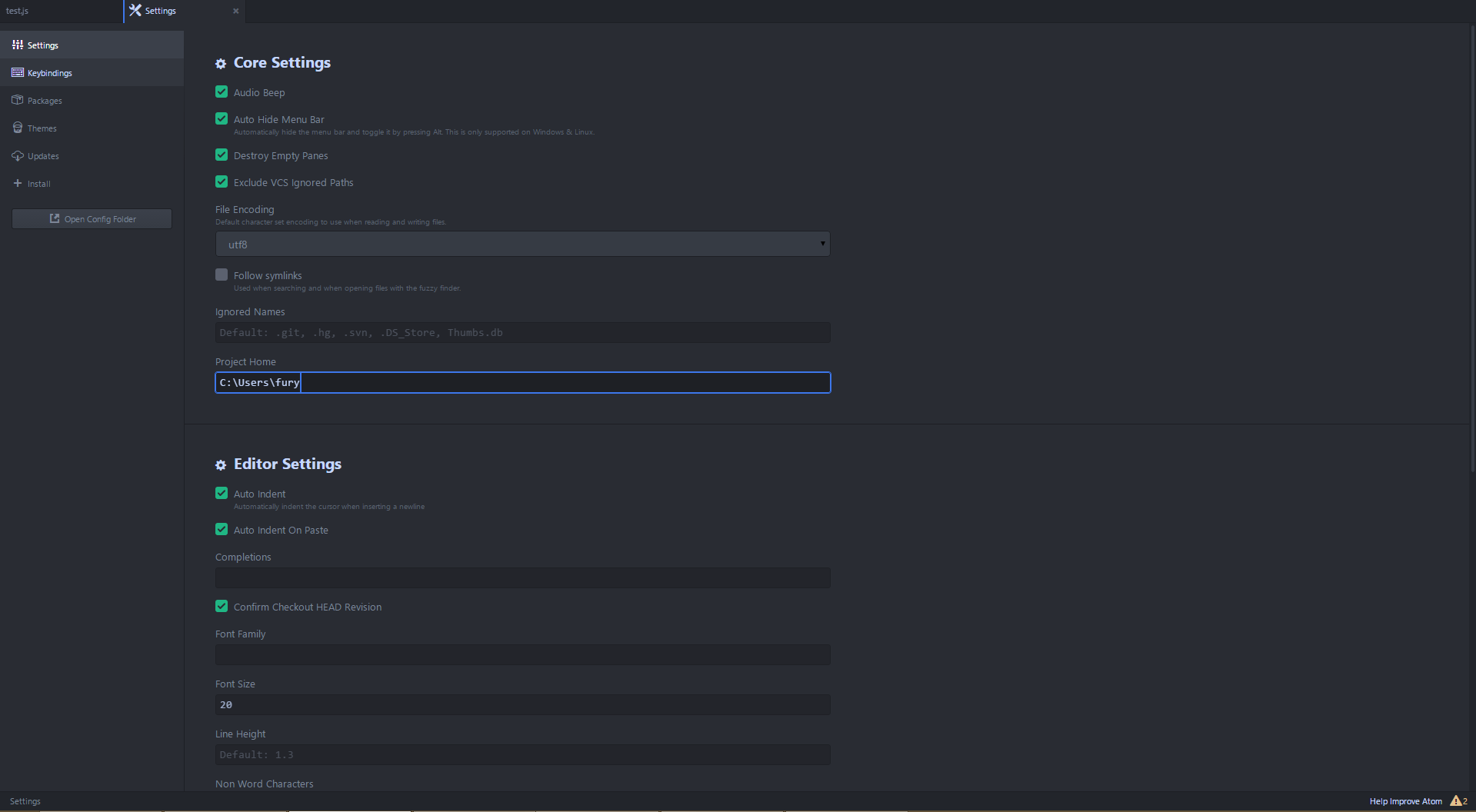This screenshot has width=1476, height=812.
Task: Uncheck the Audio Beep checkbox
Action: (222, 92)
